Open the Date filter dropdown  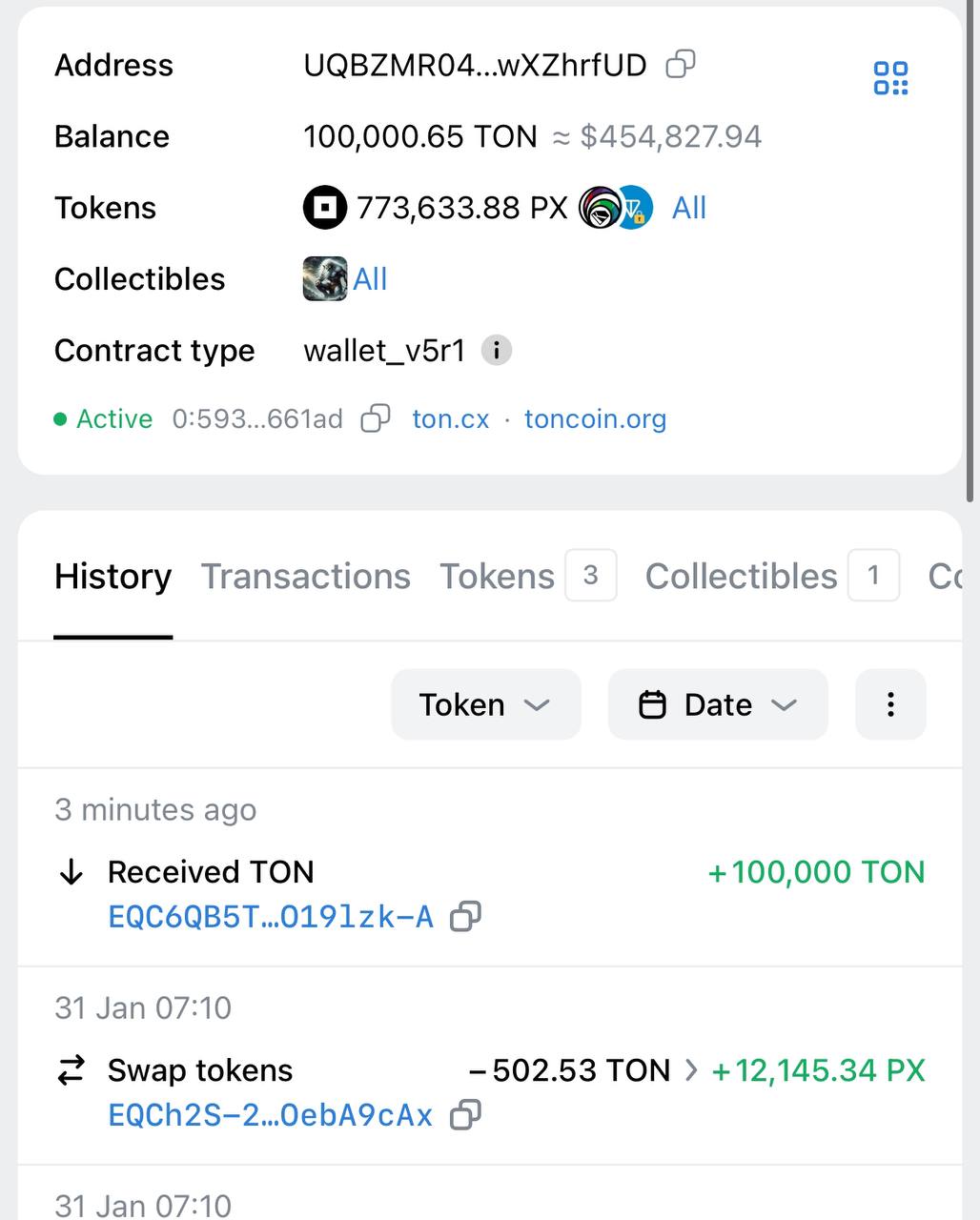click(718, 704)
